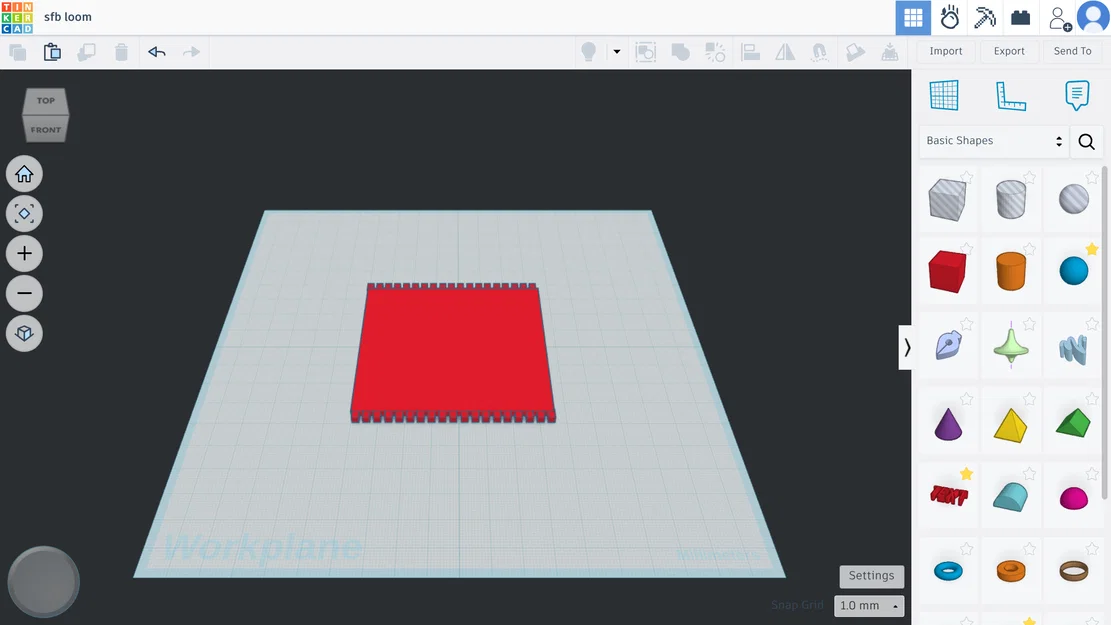Toggle orthographic perspective view cube icon
This screenshot has height=625, width=1111.
24,333
